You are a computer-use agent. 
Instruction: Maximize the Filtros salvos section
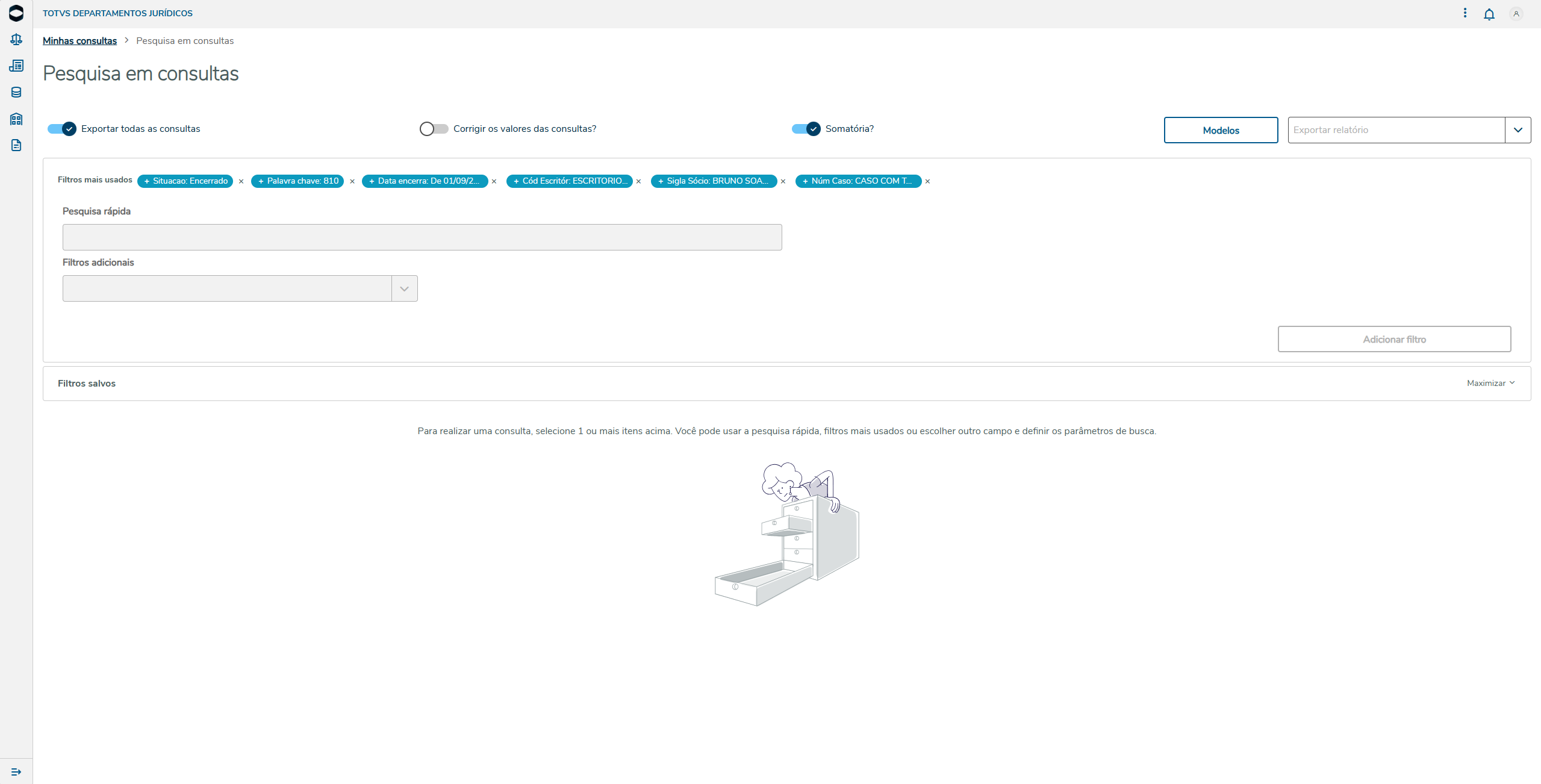pyautogui.click(x=1490, y=384)
